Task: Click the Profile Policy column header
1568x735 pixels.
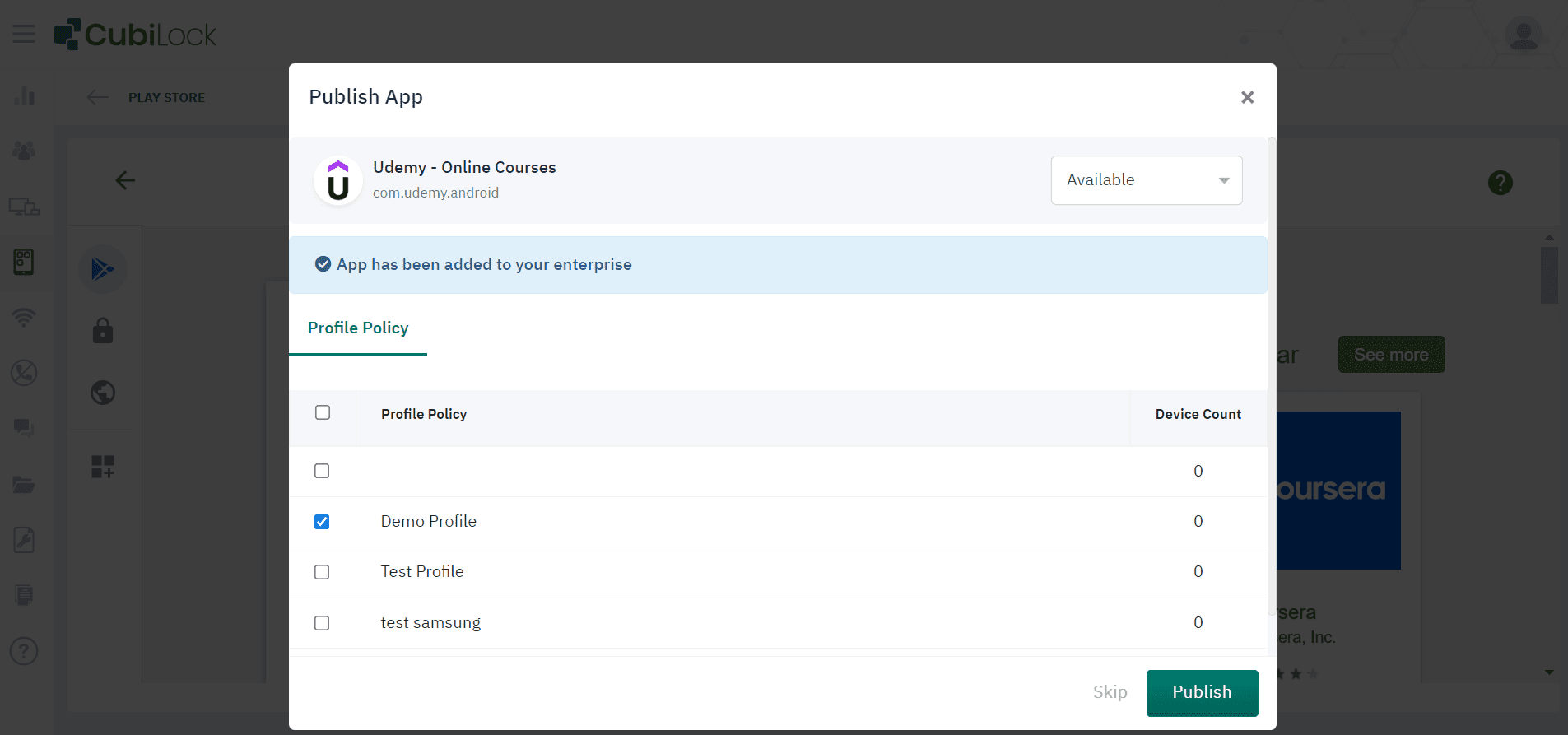Action: coord(424,414)
